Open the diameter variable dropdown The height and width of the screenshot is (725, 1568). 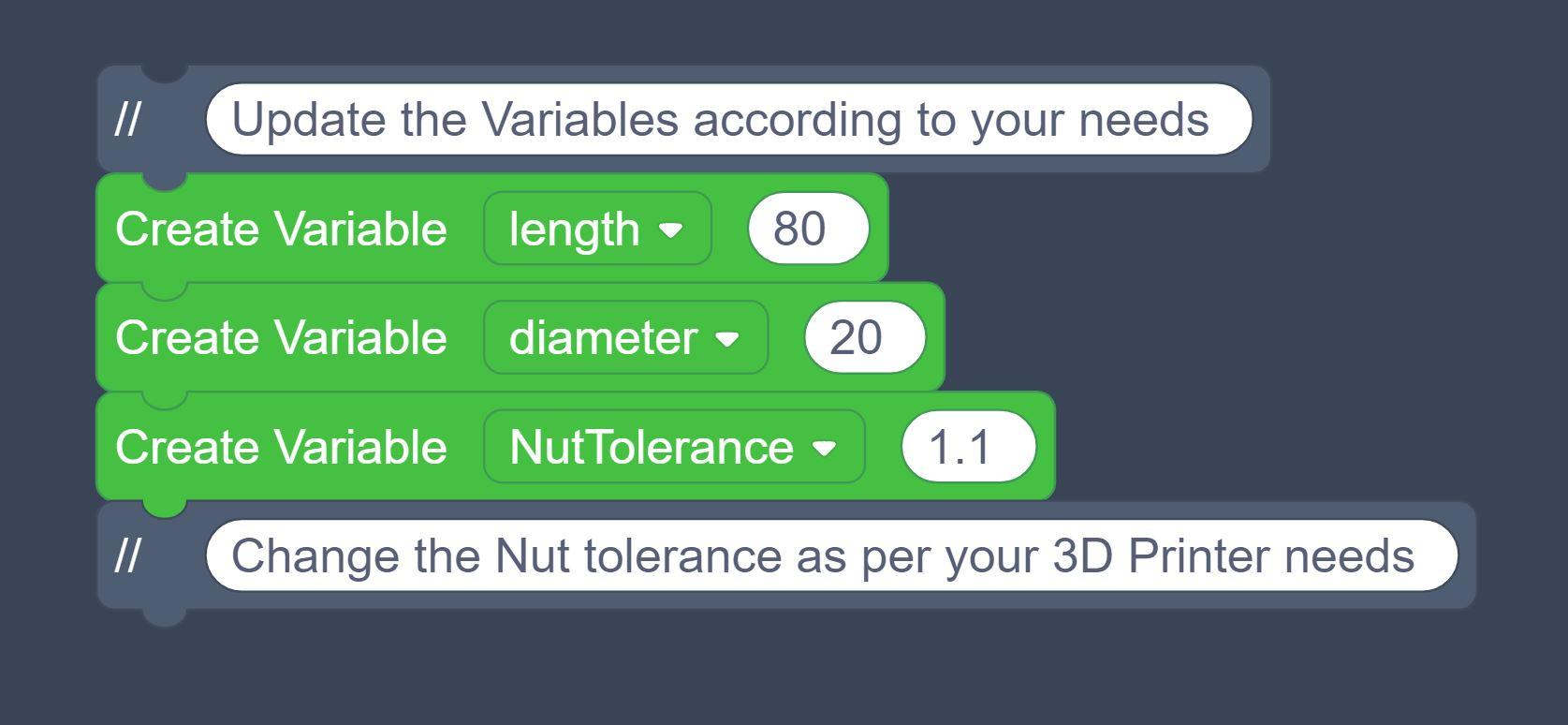click(x=624, y=337)
